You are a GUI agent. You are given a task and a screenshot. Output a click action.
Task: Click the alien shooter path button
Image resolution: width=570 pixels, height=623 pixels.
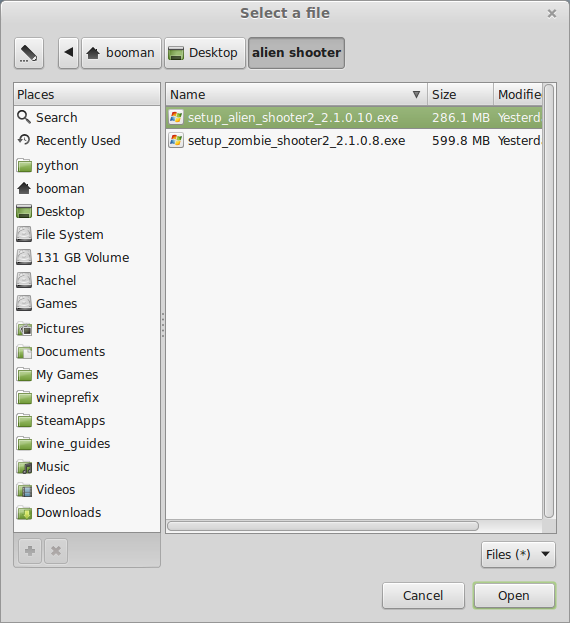(296, 53)
